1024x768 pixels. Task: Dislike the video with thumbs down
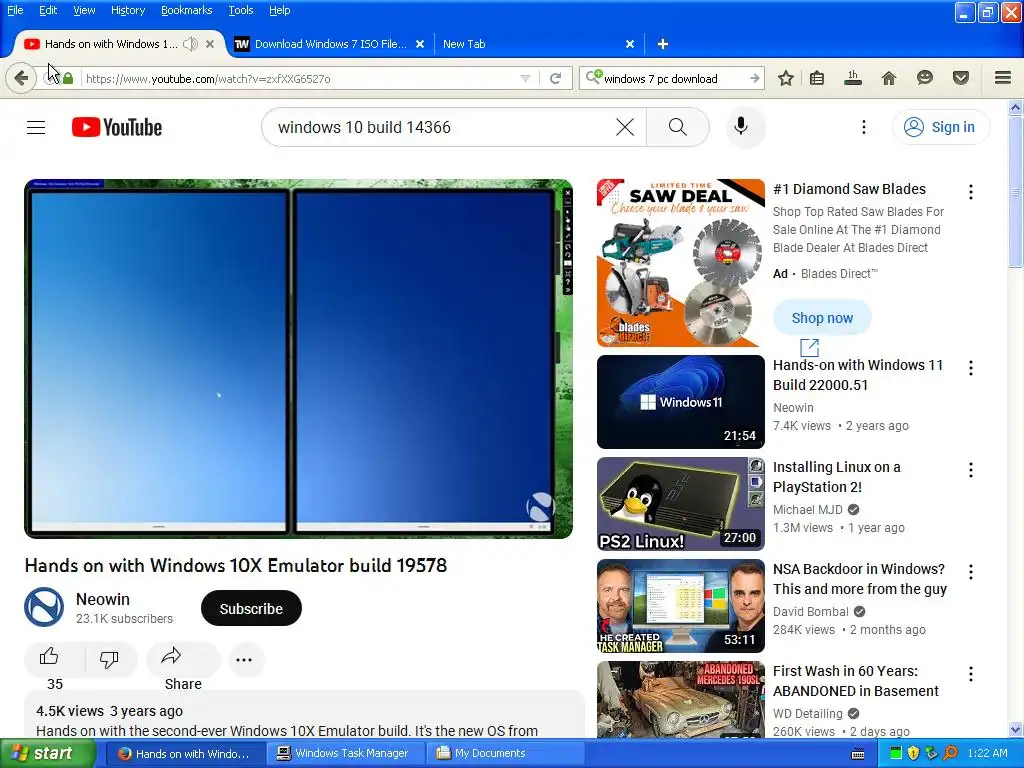[109, 659]
